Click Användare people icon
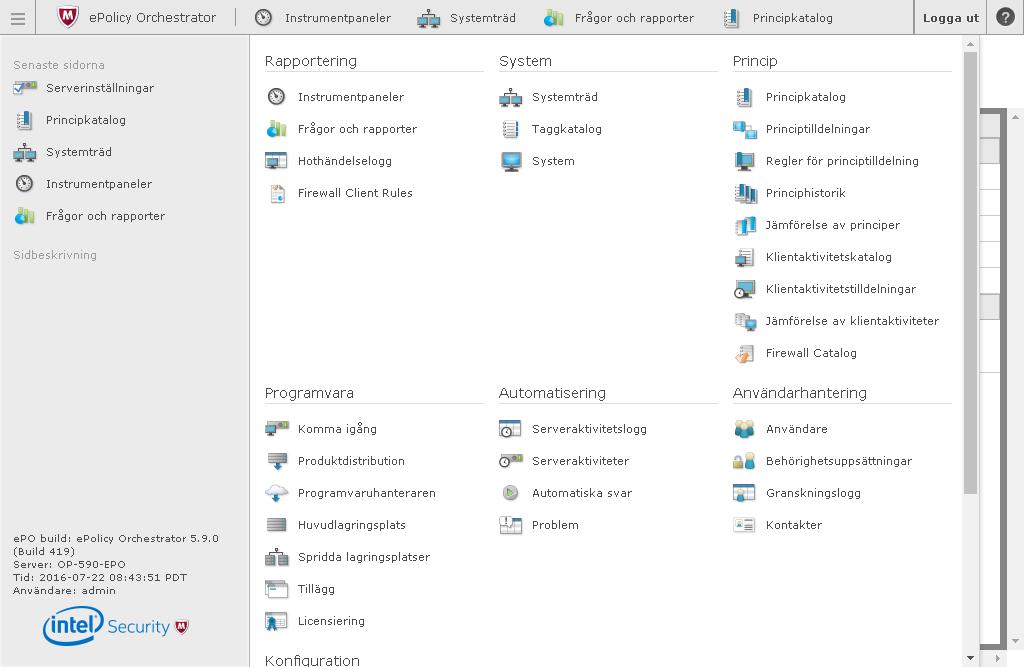 (x=744, y=429)
